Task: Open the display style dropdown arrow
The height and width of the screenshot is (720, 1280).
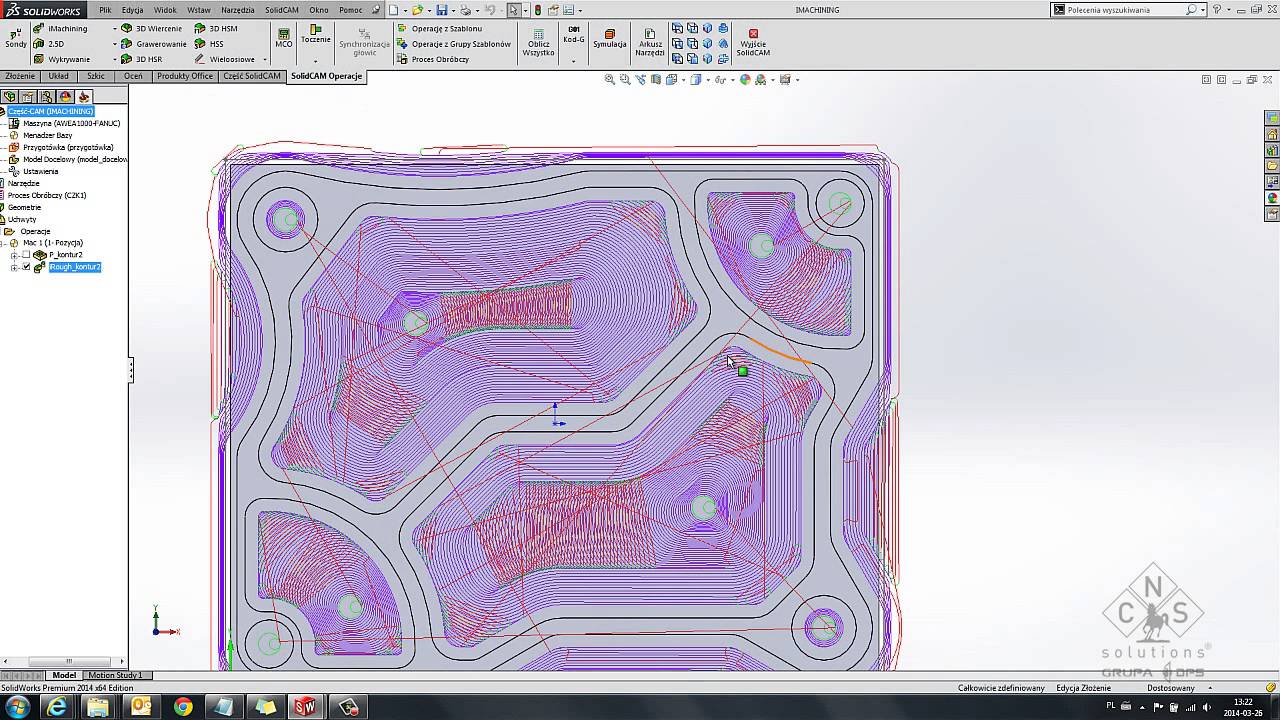Action: tap(708, 80)
